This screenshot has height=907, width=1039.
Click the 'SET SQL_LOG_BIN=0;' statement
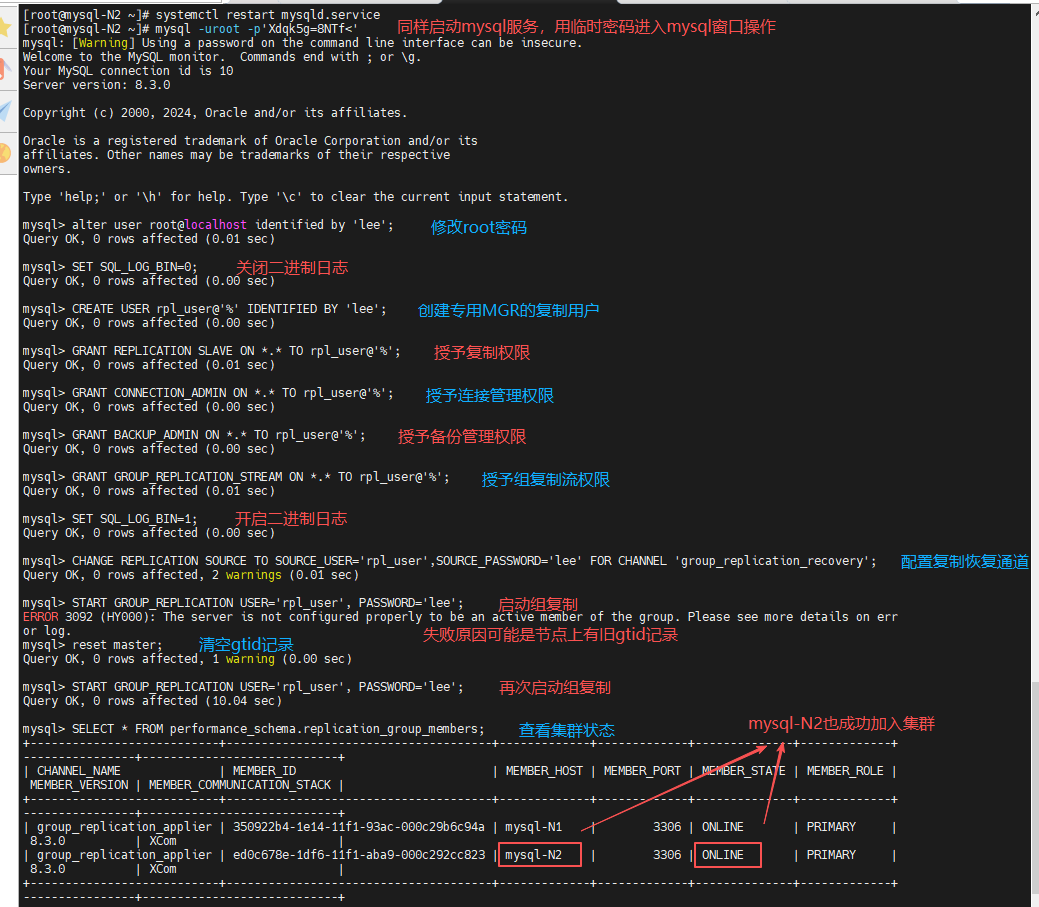tap(135, 267)
